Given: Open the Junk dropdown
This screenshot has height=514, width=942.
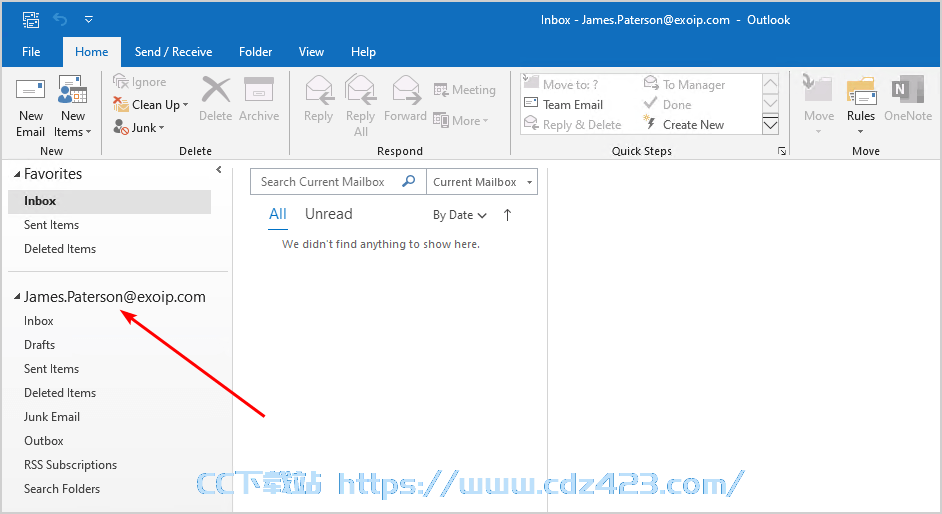Looking at the screenshot, I should (x=139, y=127).
